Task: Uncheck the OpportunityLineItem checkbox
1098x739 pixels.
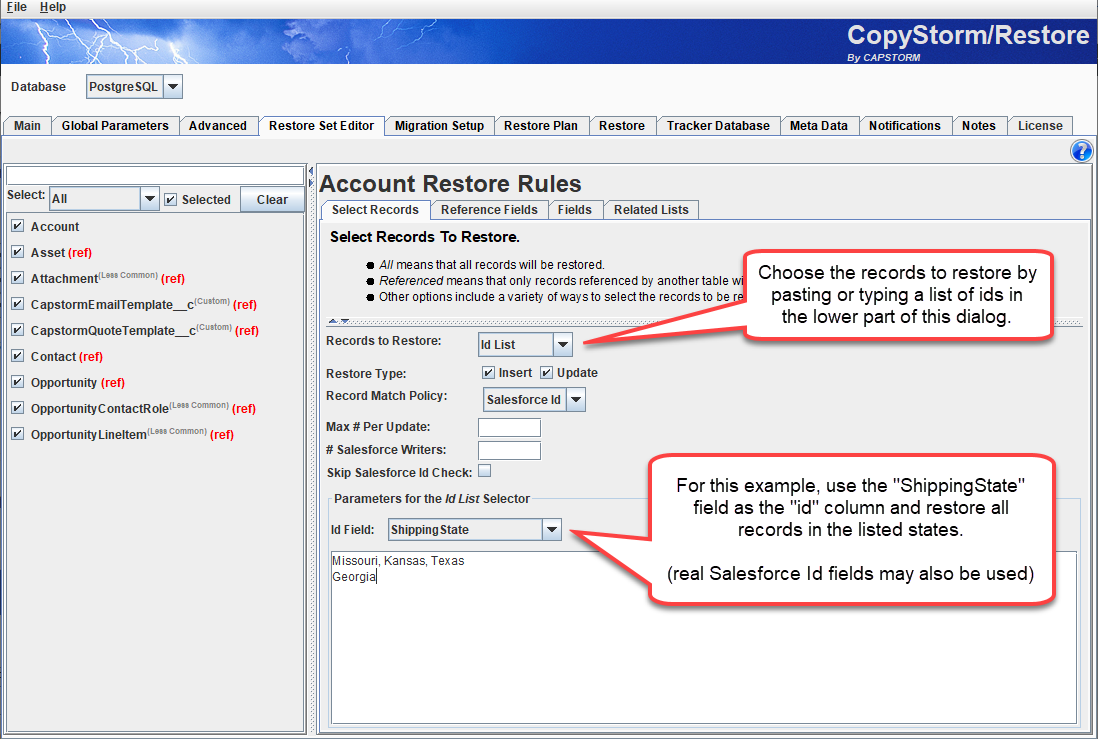Action: tap(18, 434)
